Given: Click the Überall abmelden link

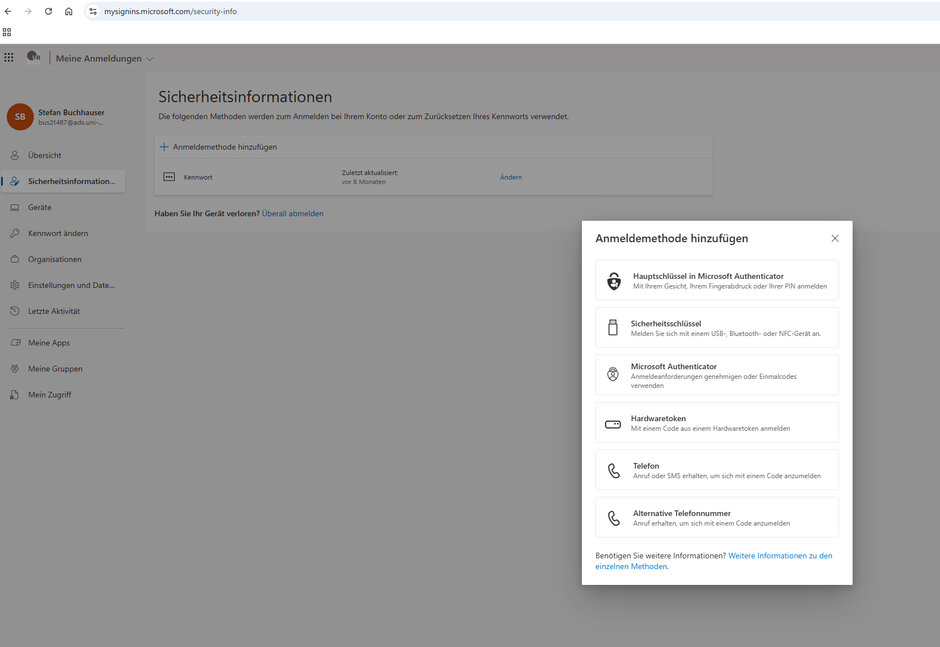Looking at the screenshot, I should coord(292,213).
